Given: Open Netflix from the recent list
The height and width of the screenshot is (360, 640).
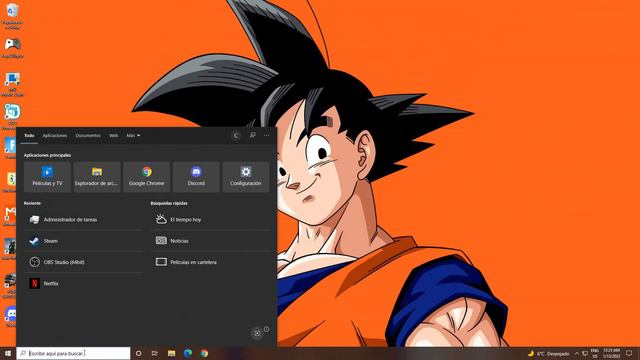Looking at the screenshot, I should (x=83, y=283).
